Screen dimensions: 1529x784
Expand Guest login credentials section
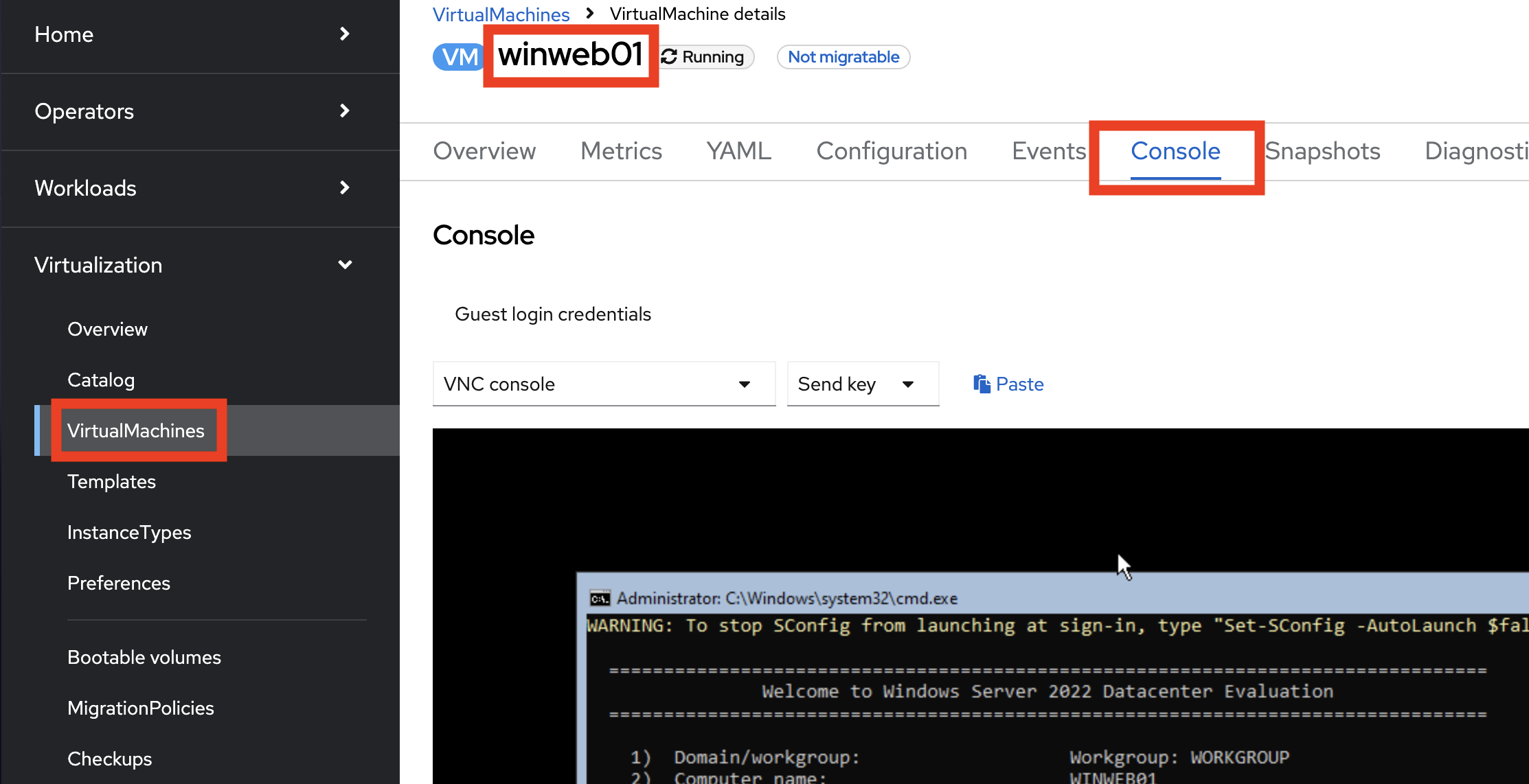pyautogui.click(x=552, y=314)
